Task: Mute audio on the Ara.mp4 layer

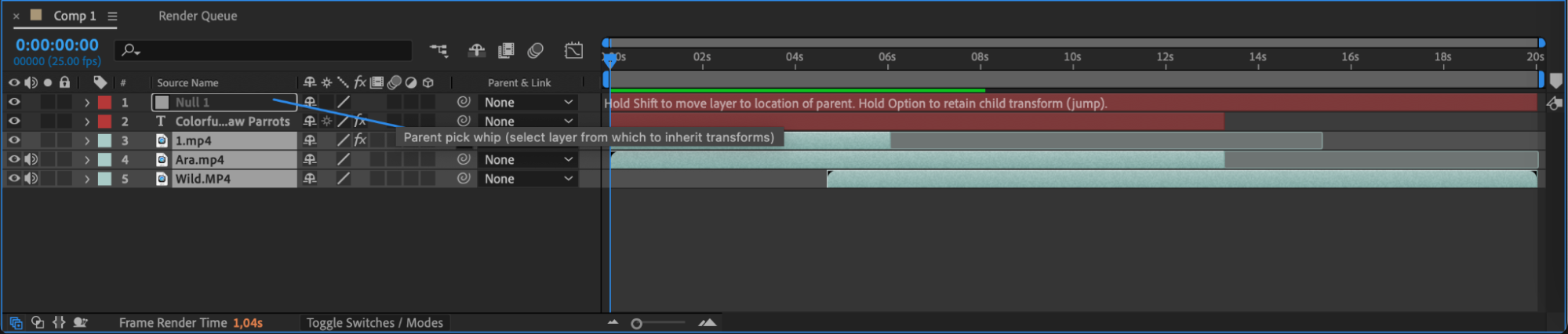Action: click(31, 159)
